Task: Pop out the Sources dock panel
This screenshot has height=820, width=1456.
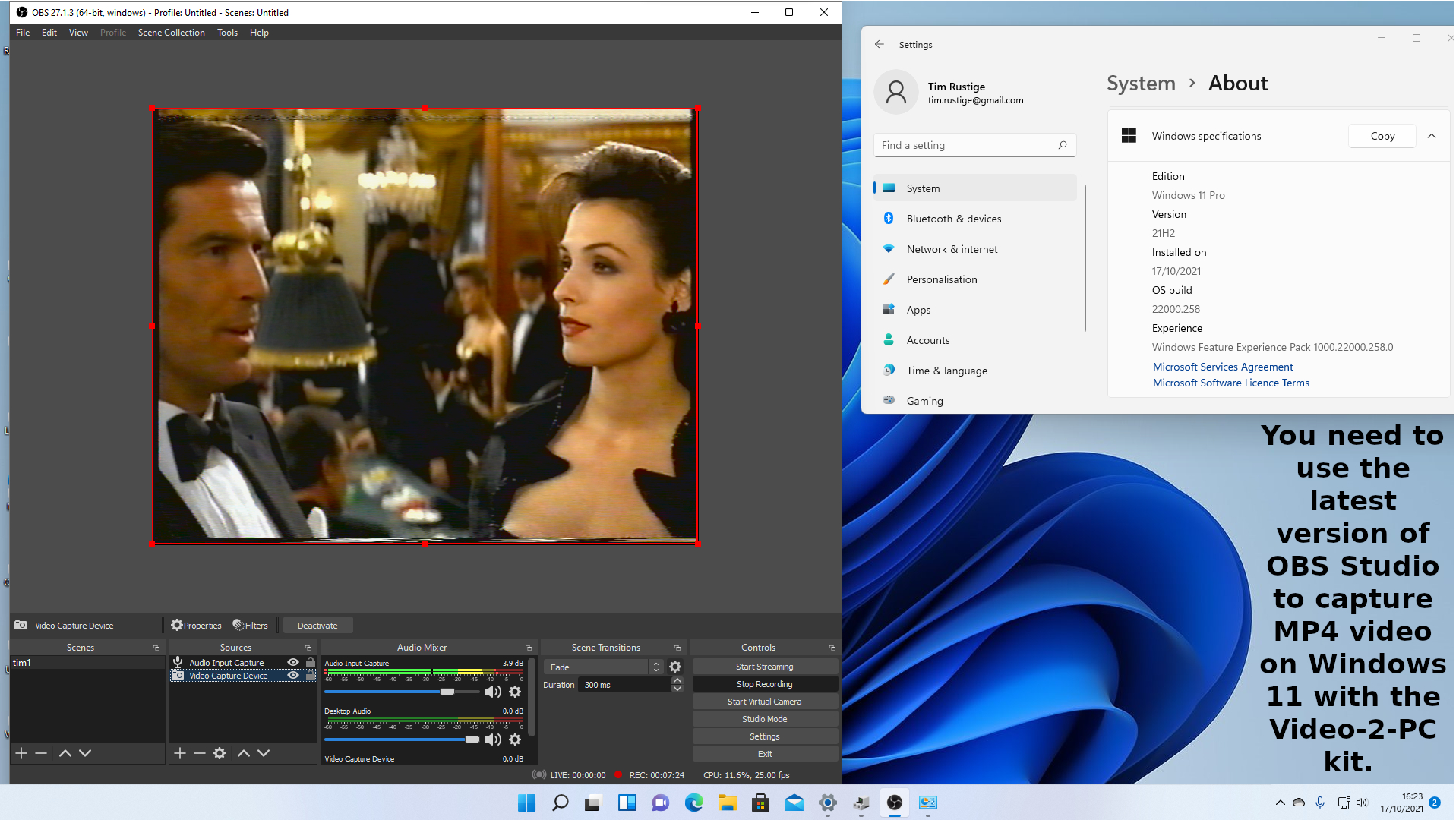Action: pyautogui.click(x=308, y=648)
